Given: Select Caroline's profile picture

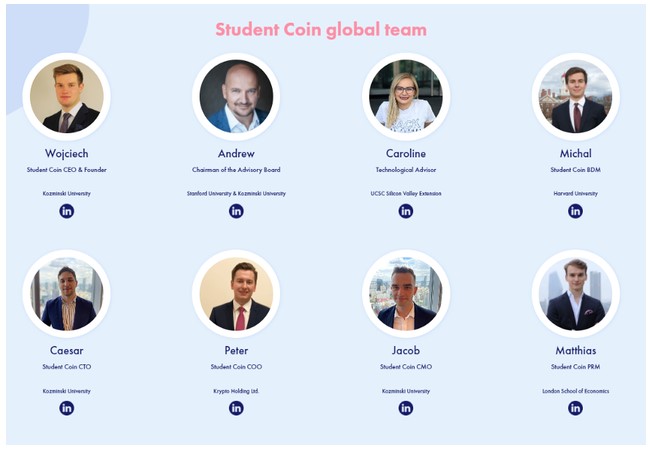Looking at the screenshot, I should click(406, 96).
